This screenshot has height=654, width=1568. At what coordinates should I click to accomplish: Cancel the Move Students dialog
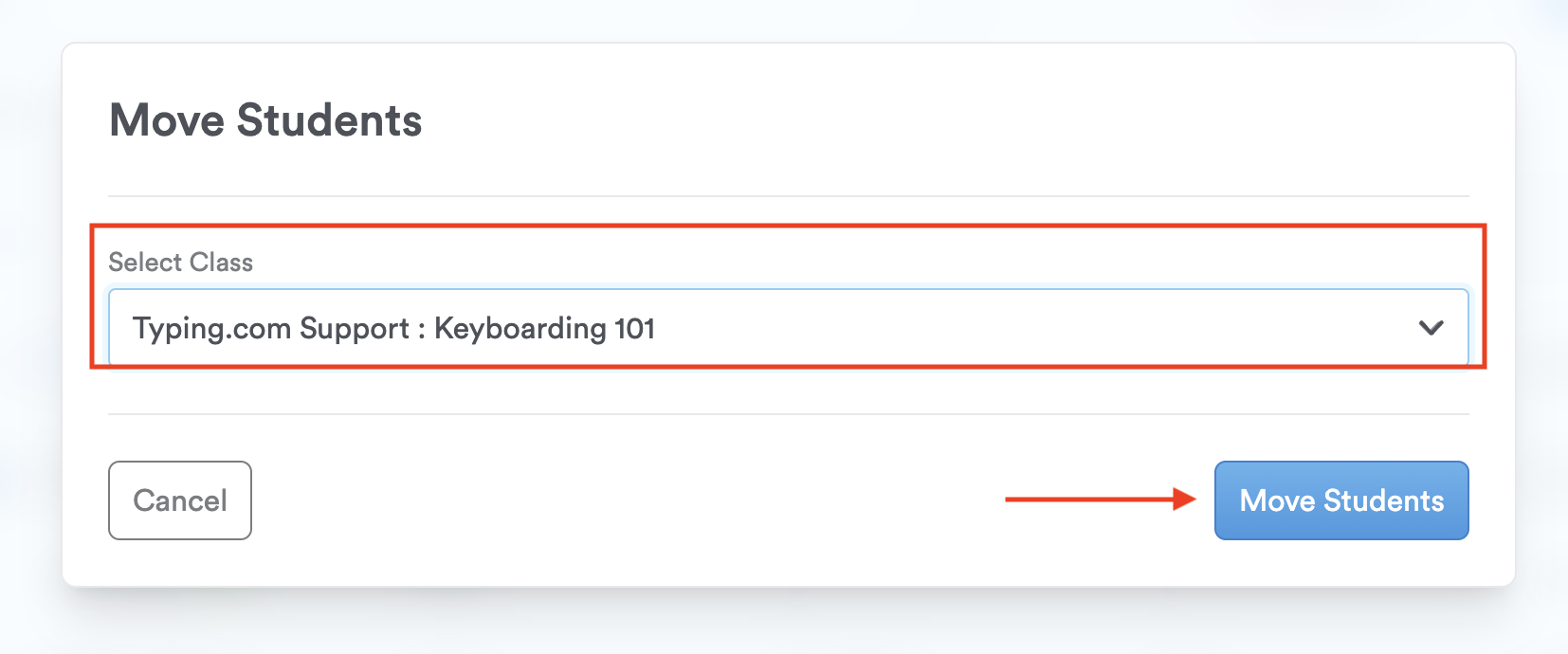pos(180,500)
